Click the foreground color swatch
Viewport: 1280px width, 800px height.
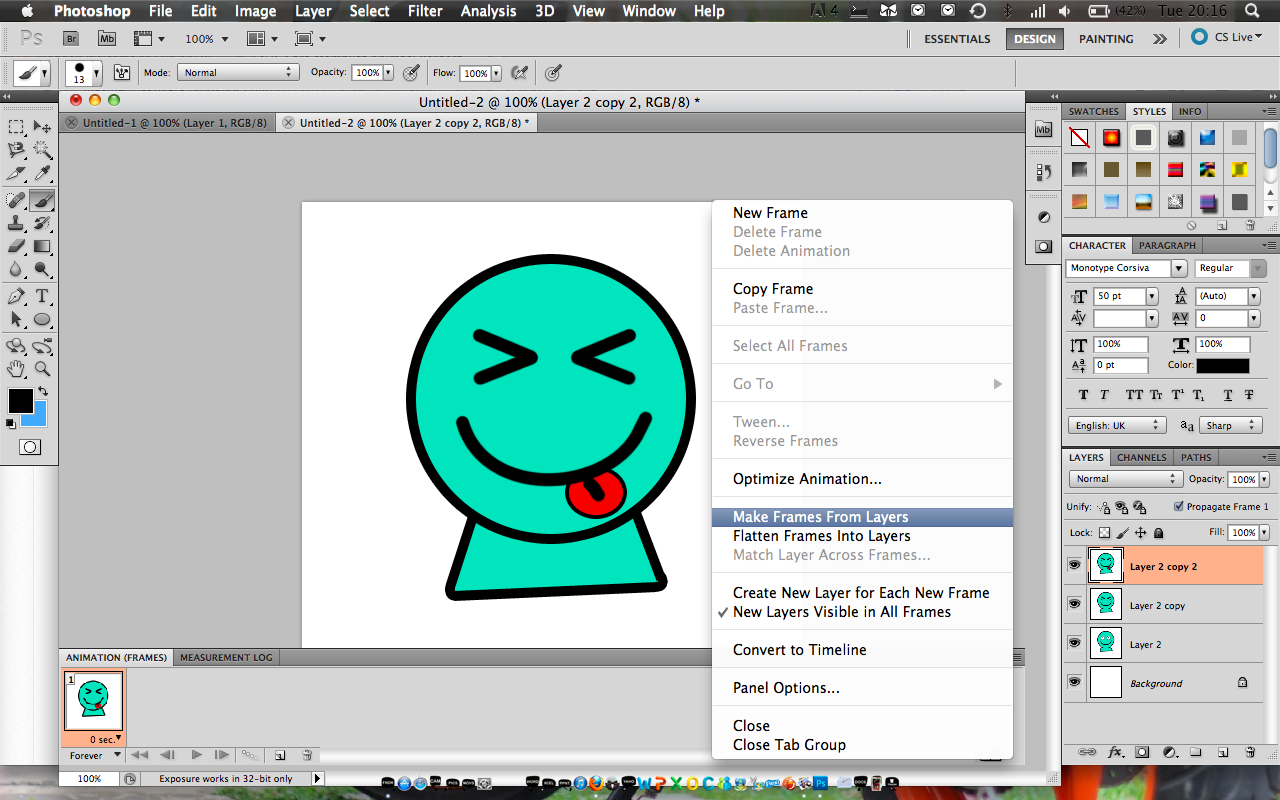20,401
